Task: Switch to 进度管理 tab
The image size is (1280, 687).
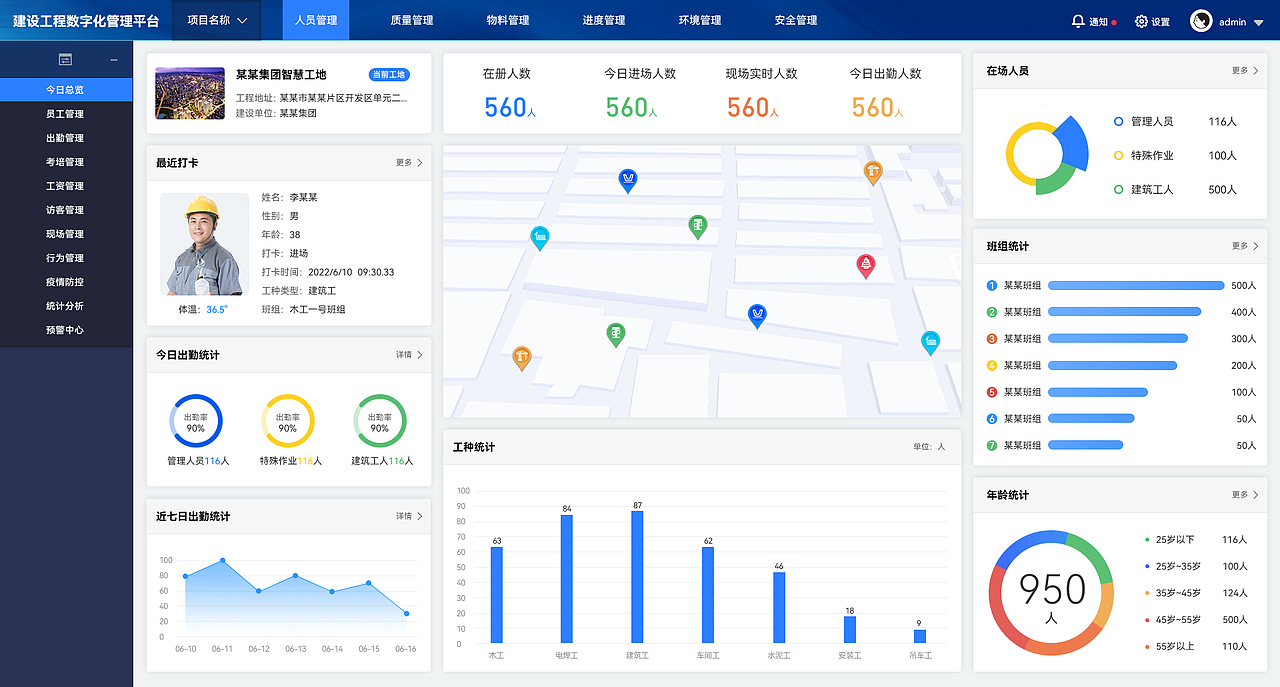Action: pyautogui.click(x=604, y=20)
